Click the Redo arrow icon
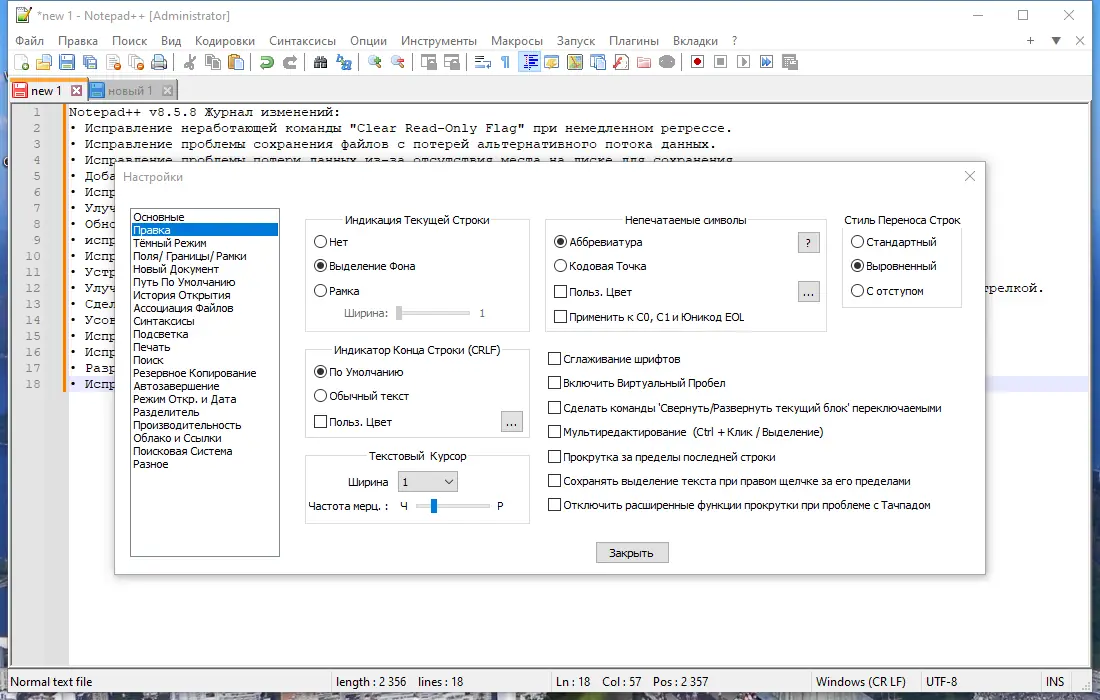 pos(290,62)
